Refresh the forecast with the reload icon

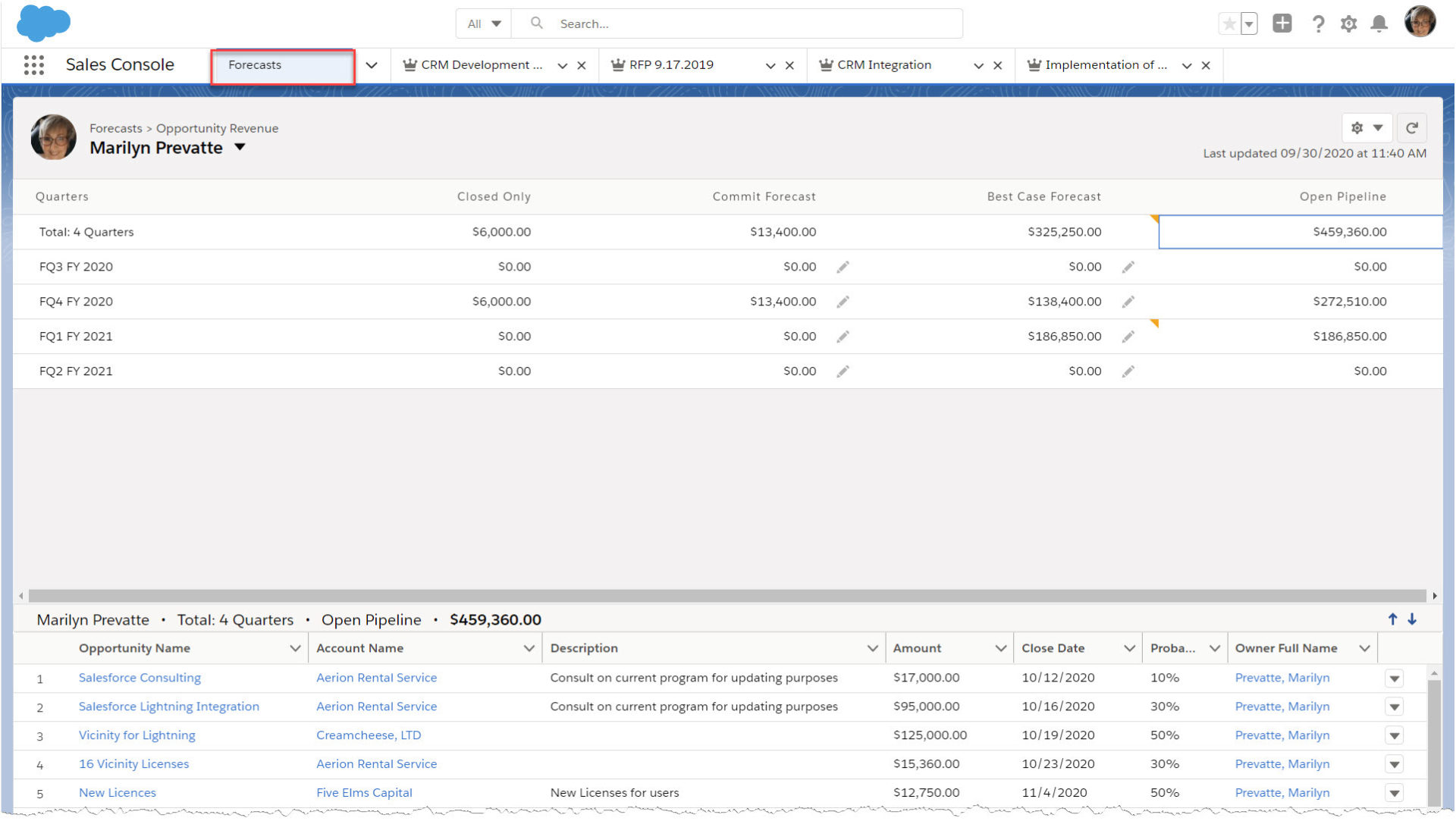click(x=1411, y=128)
